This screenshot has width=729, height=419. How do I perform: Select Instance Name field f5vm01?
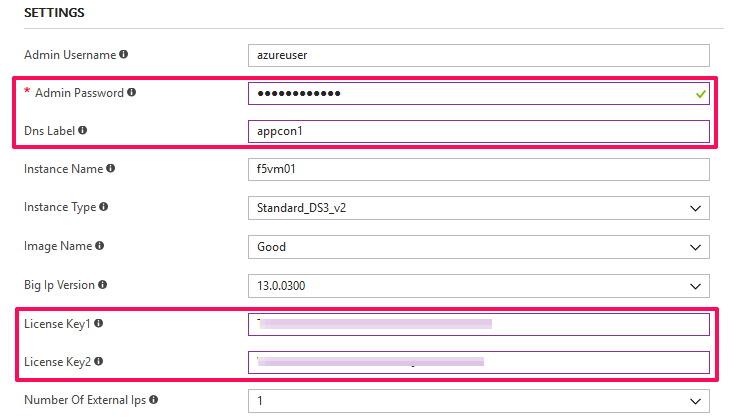point(479,169)
